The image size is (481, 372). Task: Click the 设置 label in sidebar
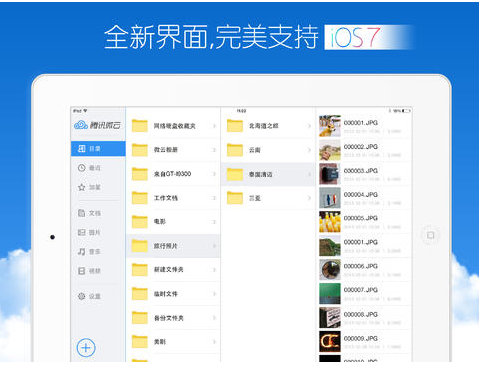tap(95, 296)
